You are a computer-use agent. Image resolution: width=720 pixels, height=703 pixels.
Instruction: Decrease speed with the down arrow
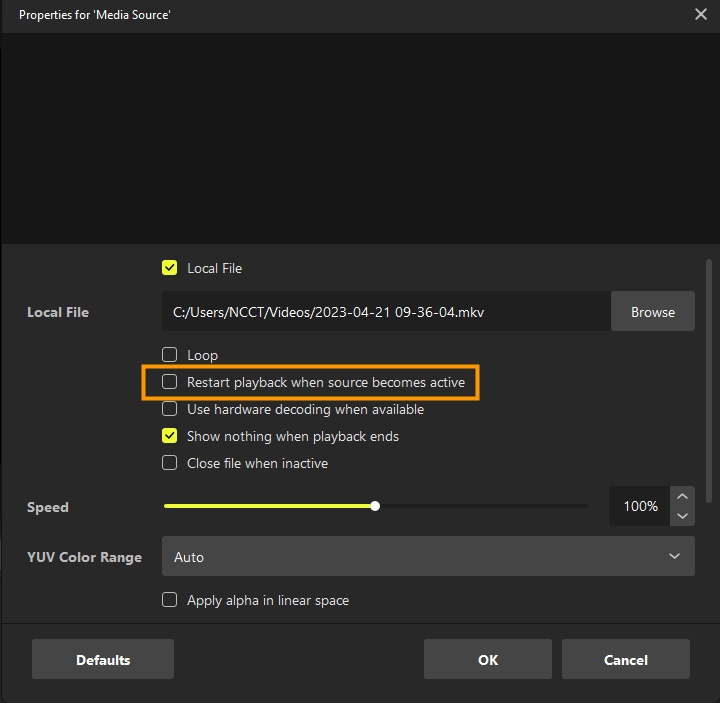pos(682,516)
